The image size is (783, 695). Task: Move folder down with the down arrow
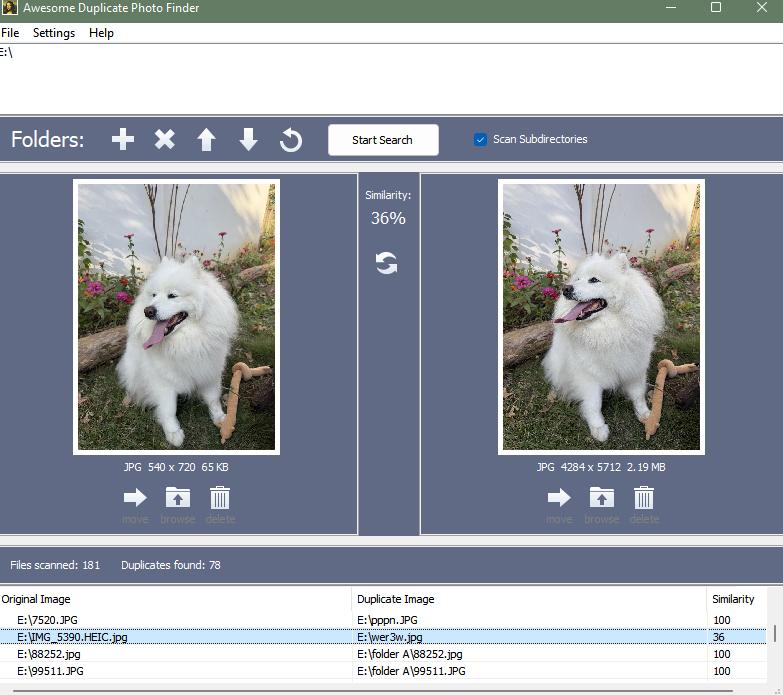click(x=248, y=139)
